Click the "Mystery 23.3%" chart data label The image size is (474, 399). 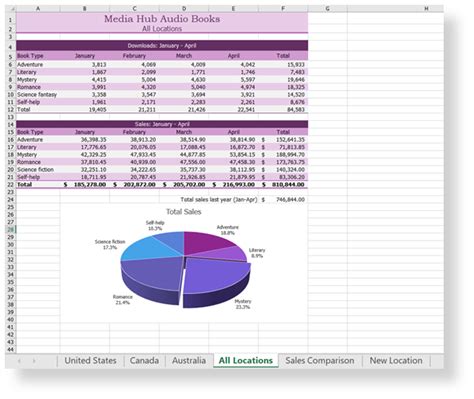(243, 304)
